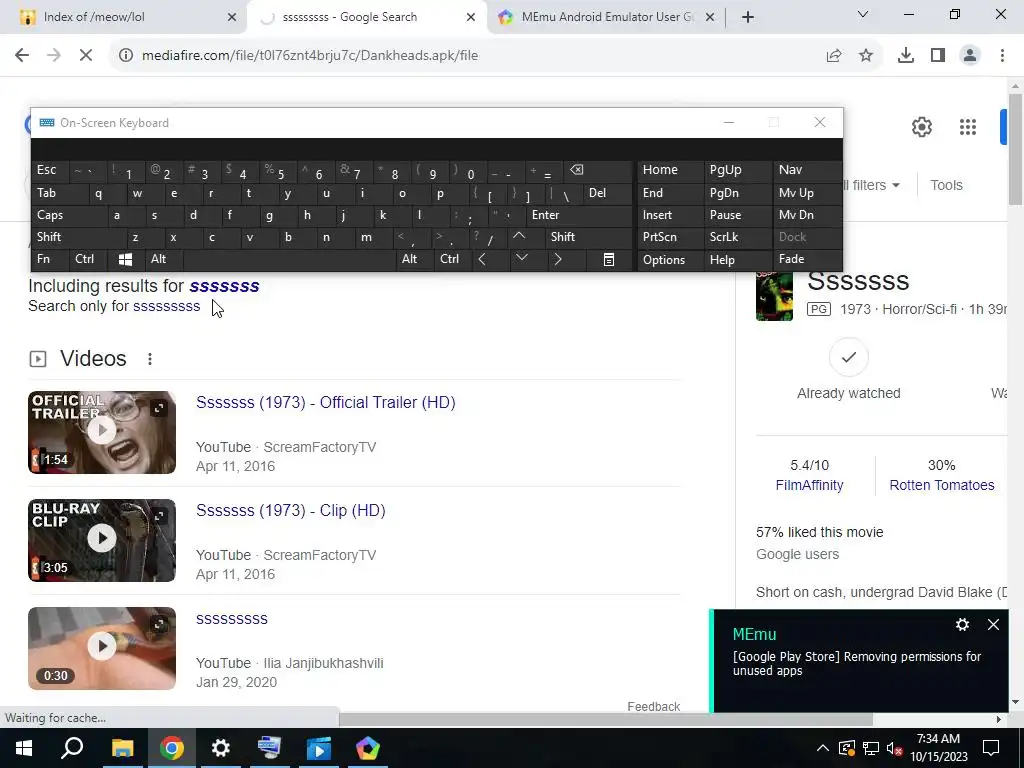Open Rotten Tomatoes rating link

coord(942,485)
